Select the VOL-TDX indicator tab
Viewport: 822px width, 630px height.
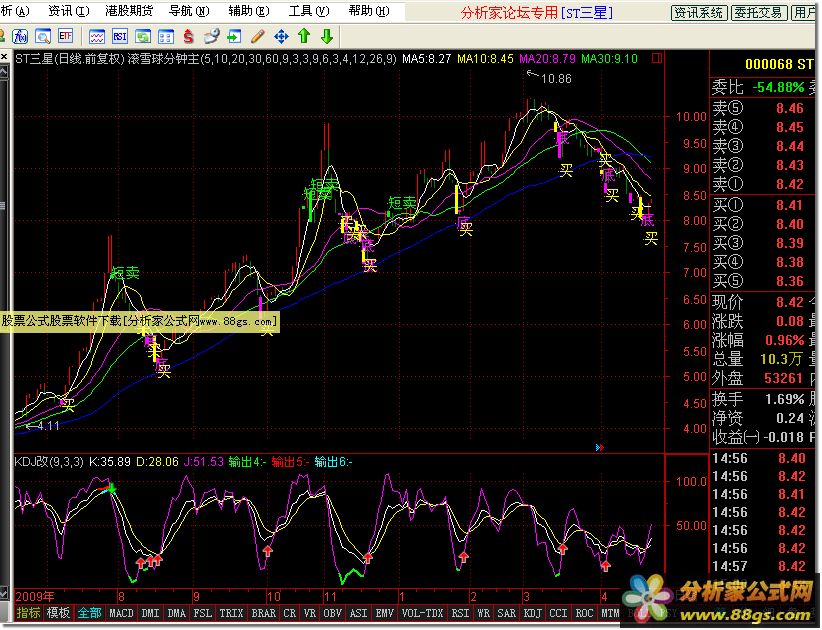(423, 613)
